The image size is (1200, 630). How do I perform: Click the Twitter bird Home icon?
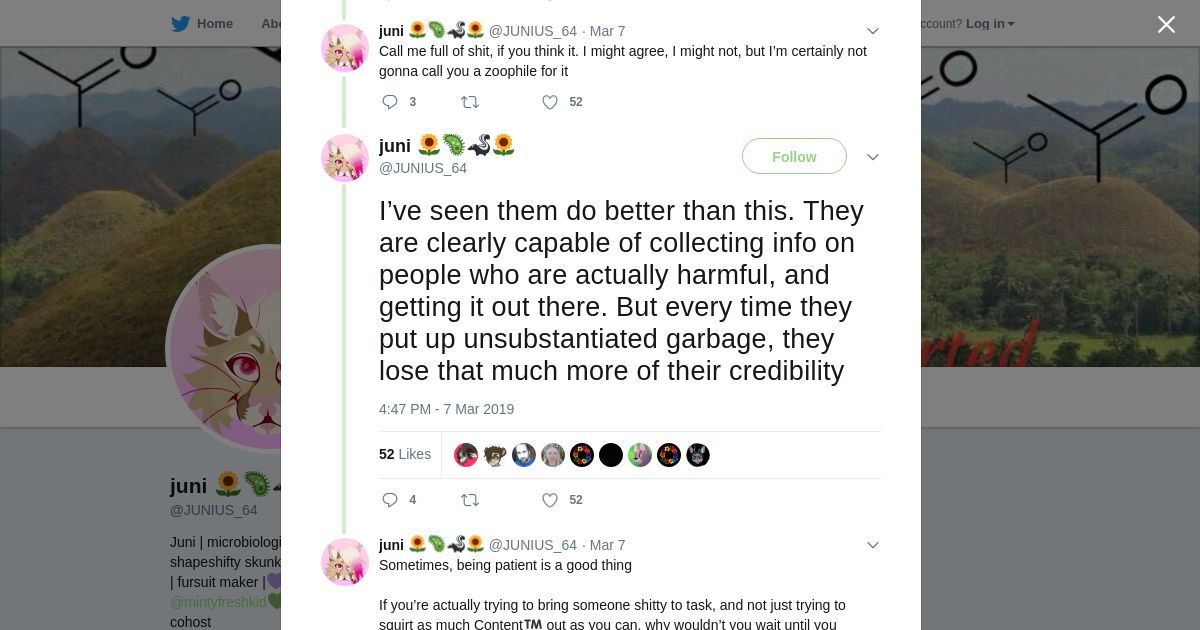pyautogui.click(x=180, y=24)
